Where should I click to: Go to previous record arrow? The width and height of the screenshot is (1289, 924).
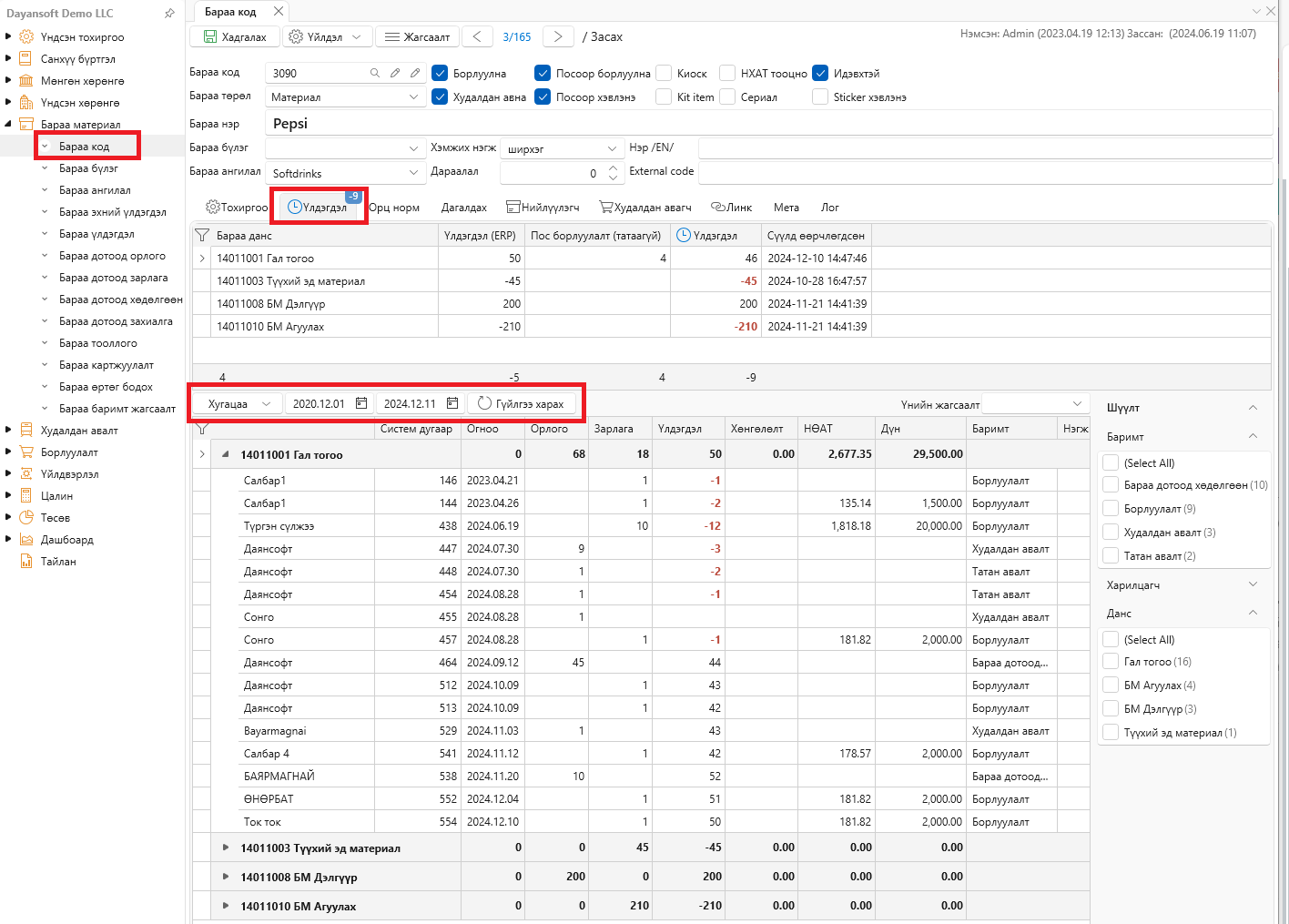477,36
